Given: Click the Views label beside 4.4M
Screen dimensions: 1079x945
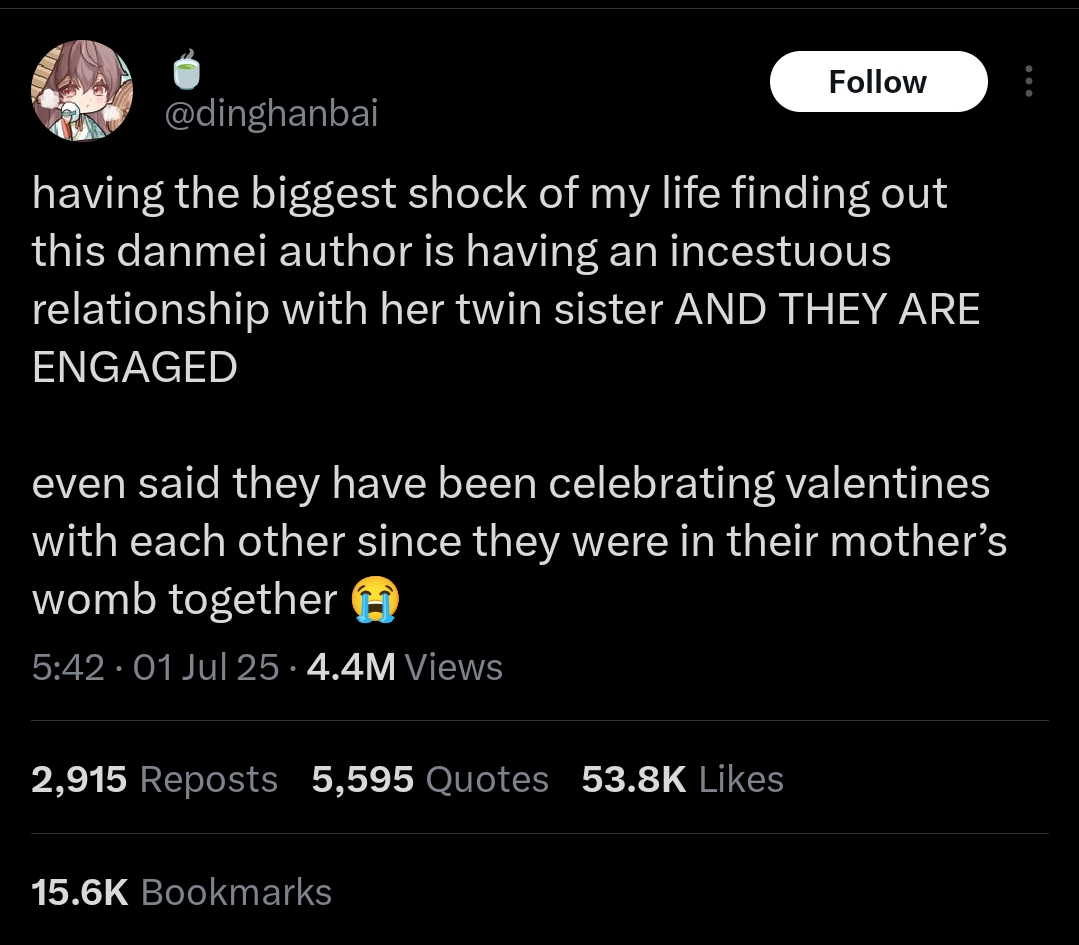Looking at the screenshot, I should 454,667.
